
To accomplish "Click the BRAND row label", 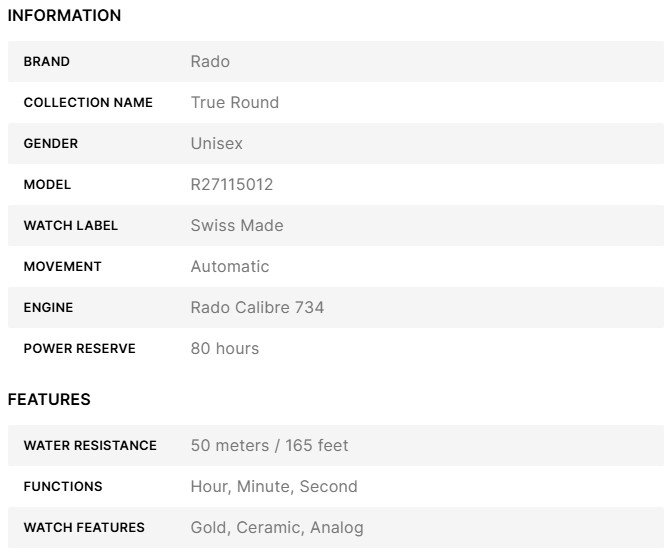I will tap(47, 62).
